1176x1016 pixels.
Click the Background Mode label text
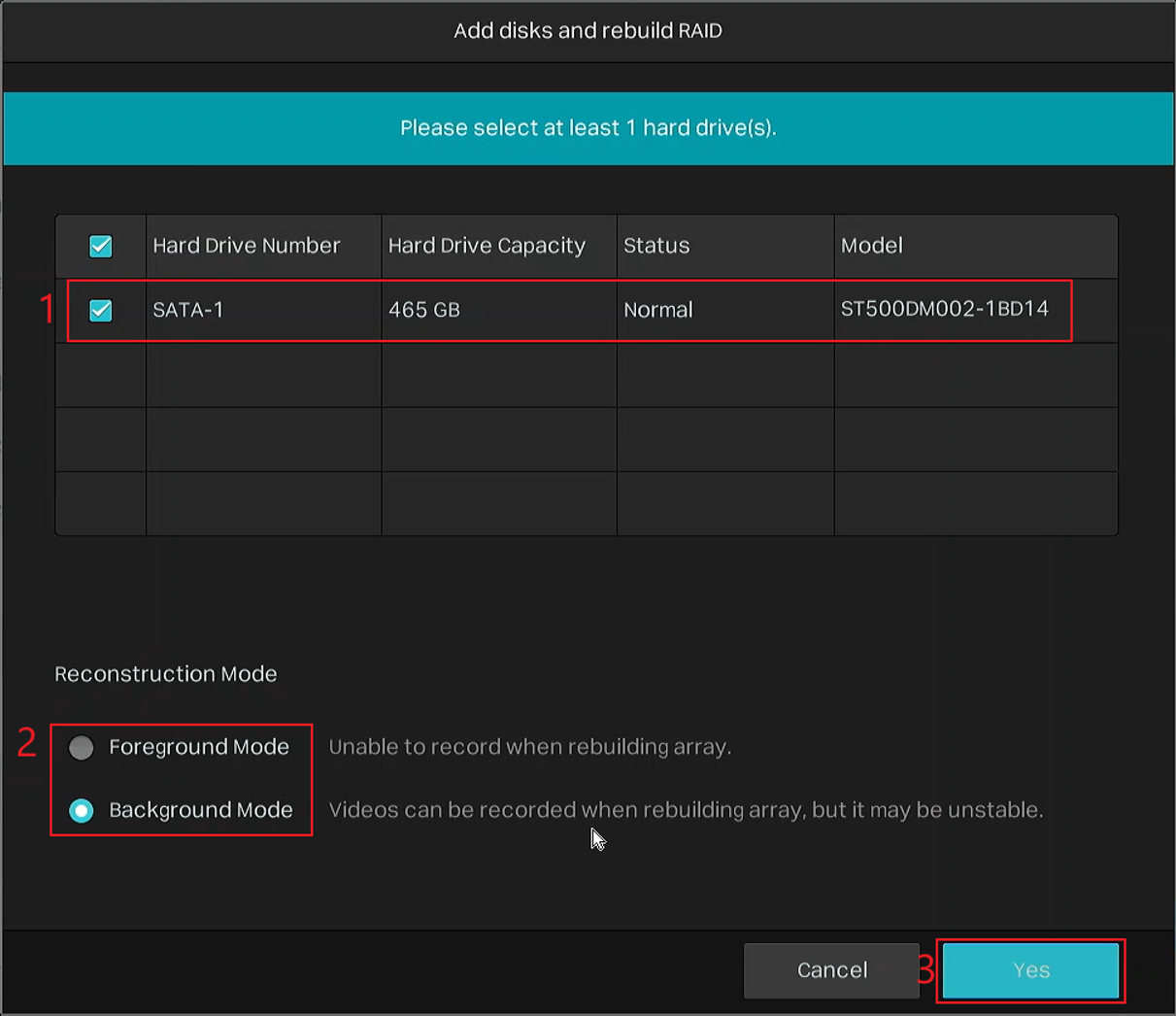201,810
